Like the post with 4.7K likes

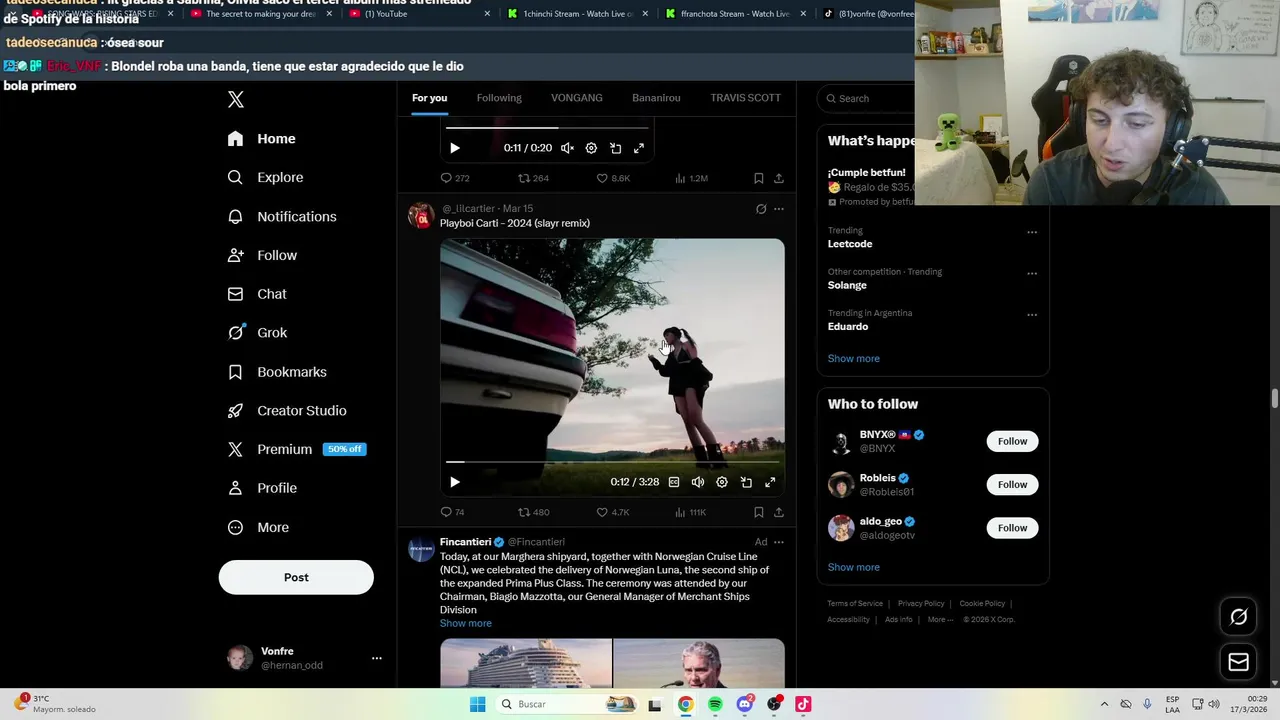[613, 512]
